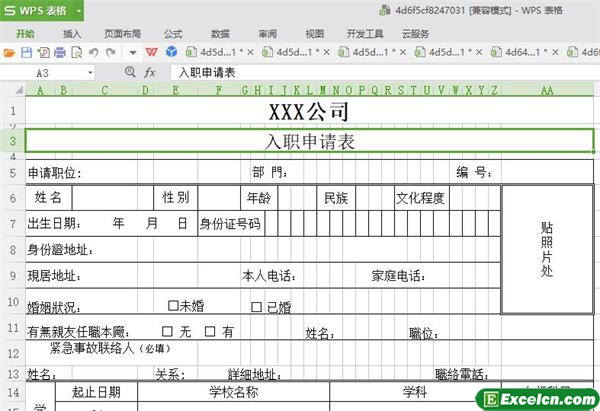Image resolution: width=600 pixels, height=411 pixels.
Task: Click the 紧急事故联络人 cell
Action: pos(109,349)
